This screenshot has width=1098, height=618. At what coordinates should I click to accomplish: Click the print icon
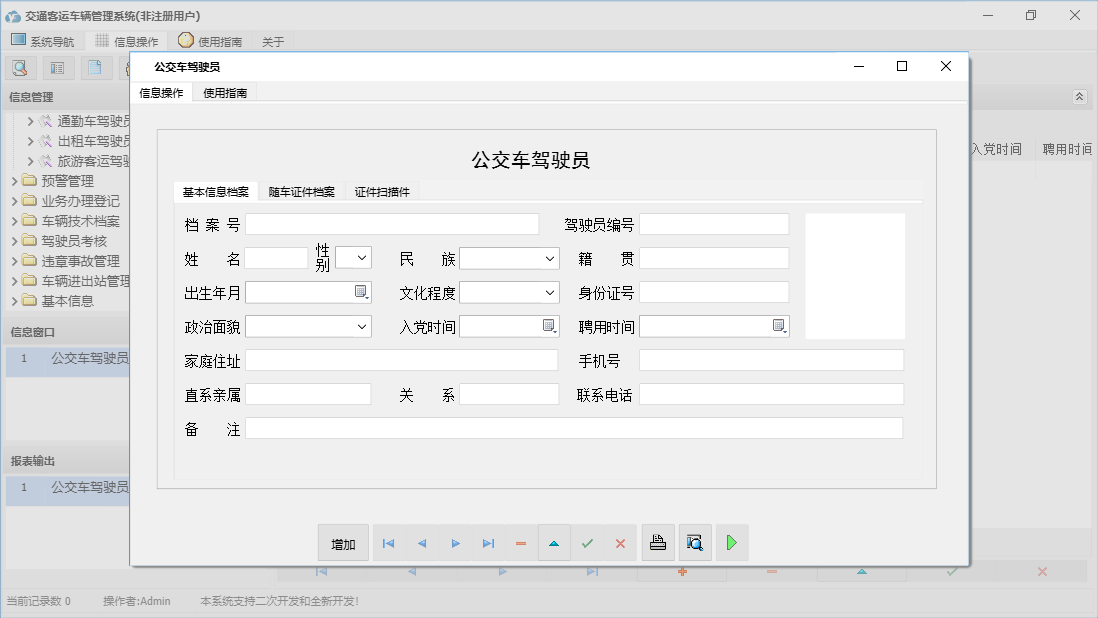point(658,543)
